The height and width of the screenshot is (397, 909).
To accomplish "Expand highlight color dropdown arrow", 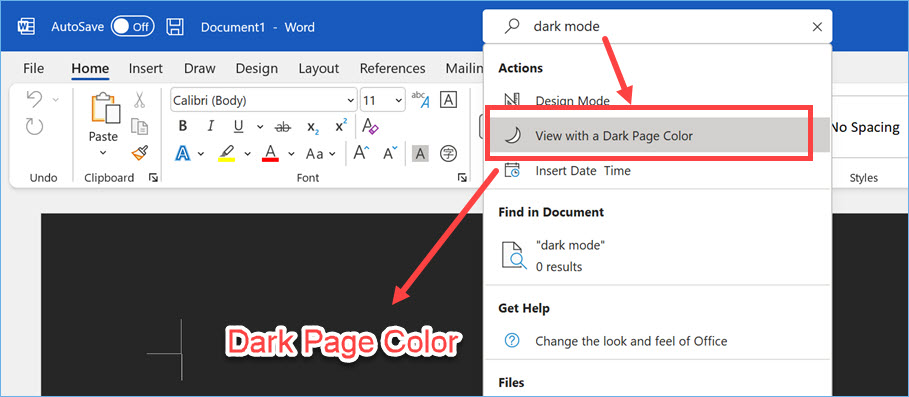I will tap(248, 154).
